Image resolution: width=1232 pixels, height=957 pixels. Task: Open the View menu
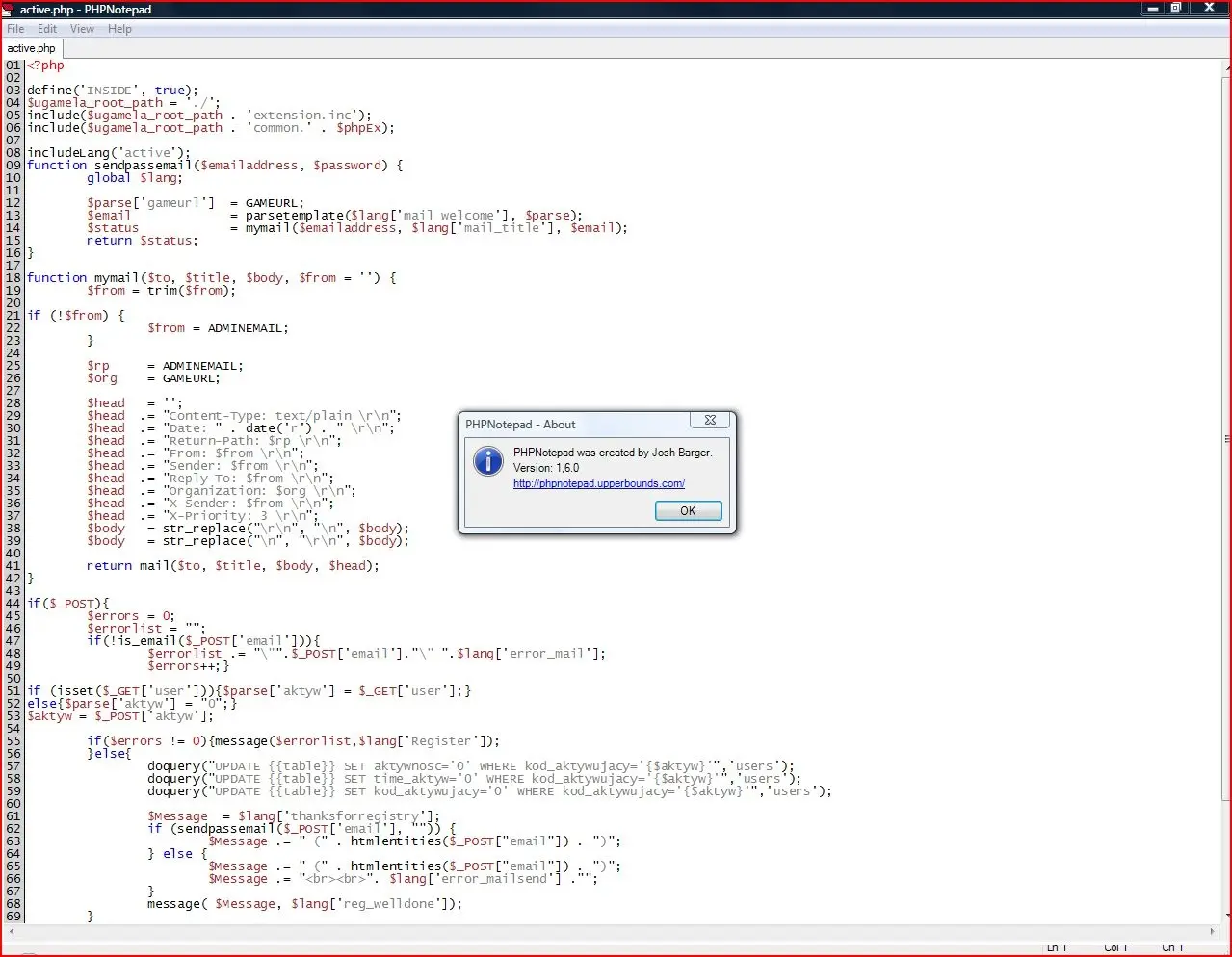pos(82,29)
